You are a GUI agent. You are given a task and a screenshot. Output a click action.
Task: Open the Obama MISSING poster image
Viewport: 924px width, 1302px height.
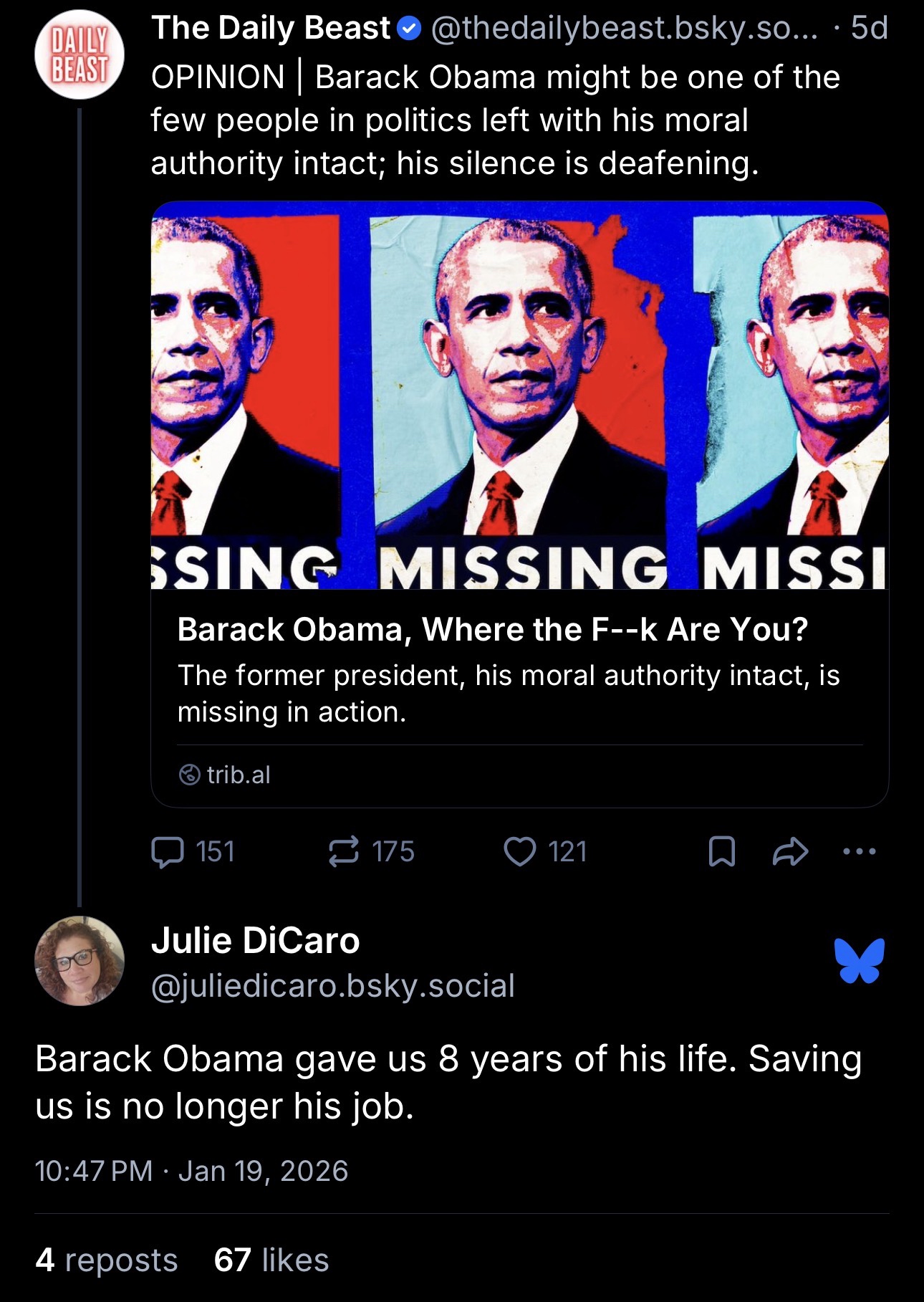519,395
